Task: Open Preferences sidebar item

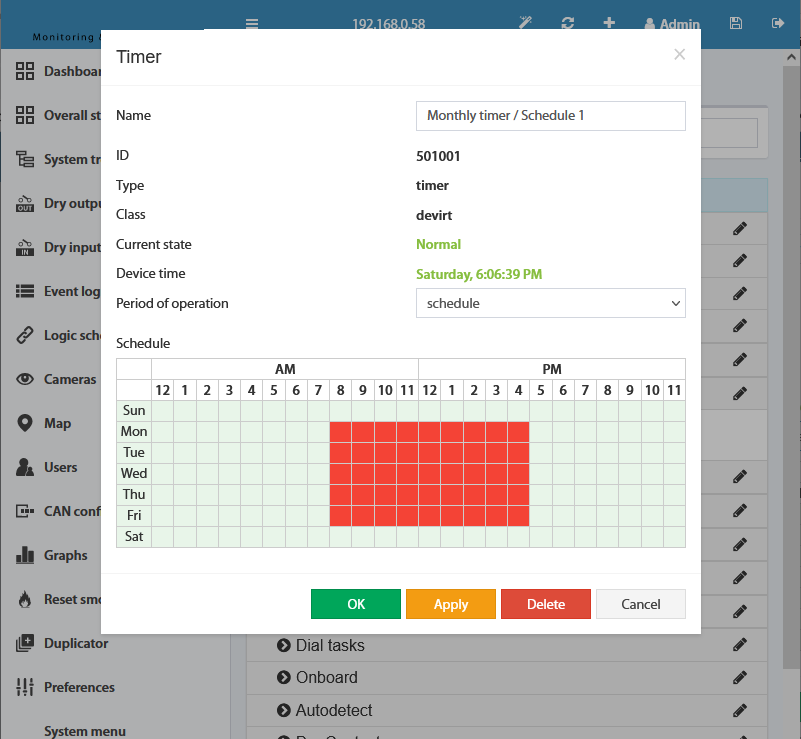Action: [65, 687]
